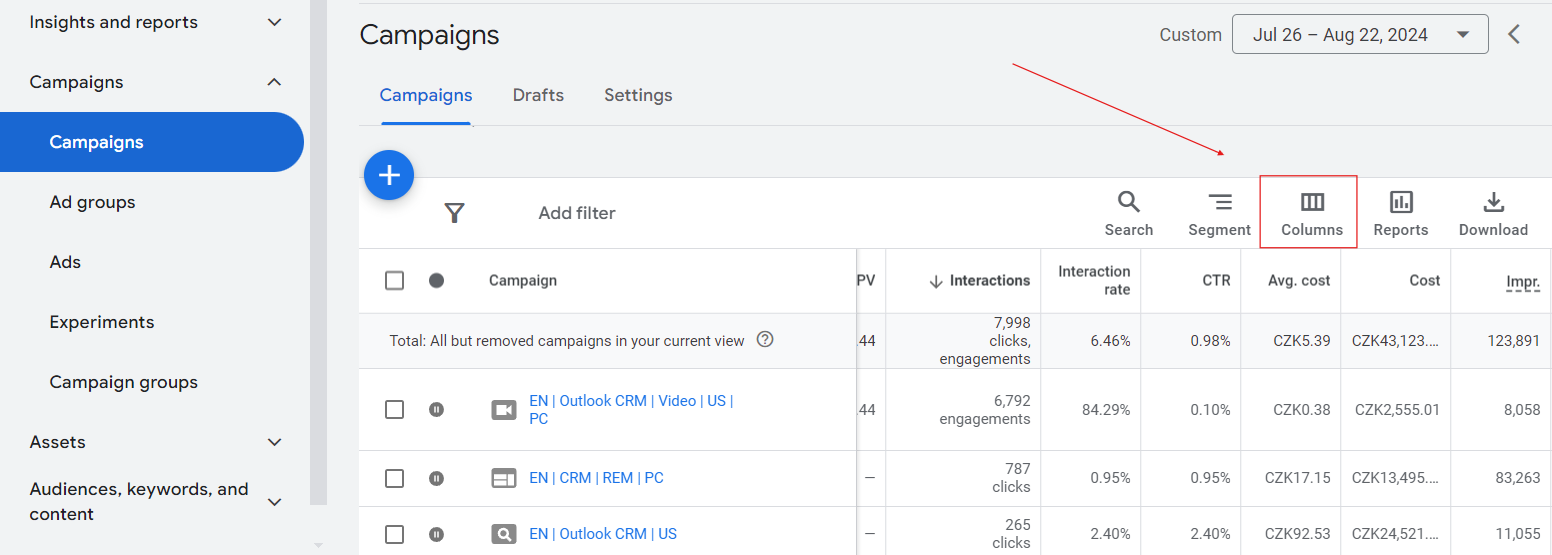The image size is (1552, 555).
Task: Click the 83,263 impressions cell
Action: pos(1518,478)
